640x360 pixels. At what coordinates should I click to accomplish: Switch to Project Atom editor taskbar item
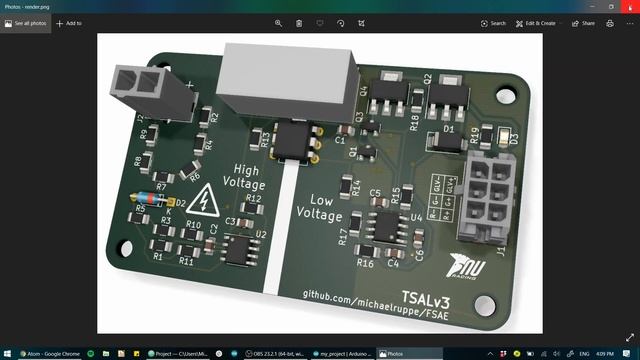pyautogui.click(x=178, y=353)
